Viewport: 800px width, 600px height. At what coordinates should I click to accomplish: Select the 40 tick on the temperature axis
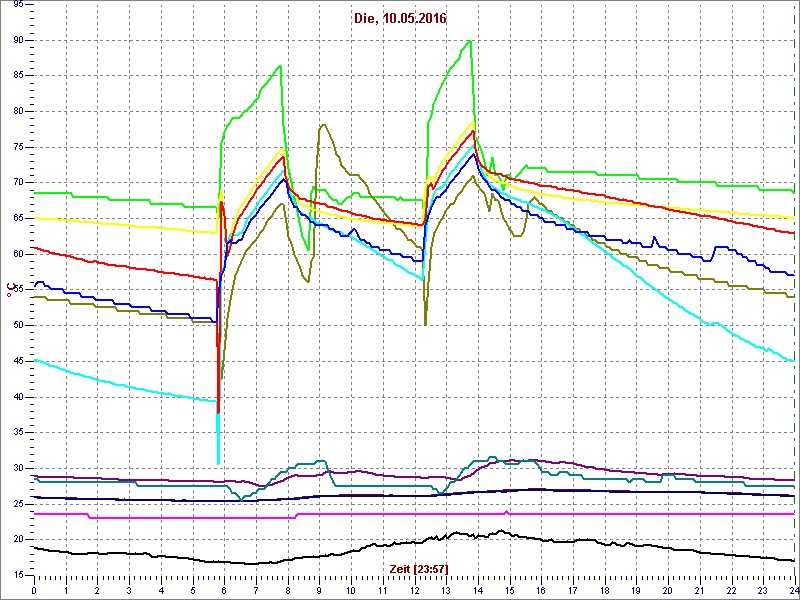click(17, 397)
